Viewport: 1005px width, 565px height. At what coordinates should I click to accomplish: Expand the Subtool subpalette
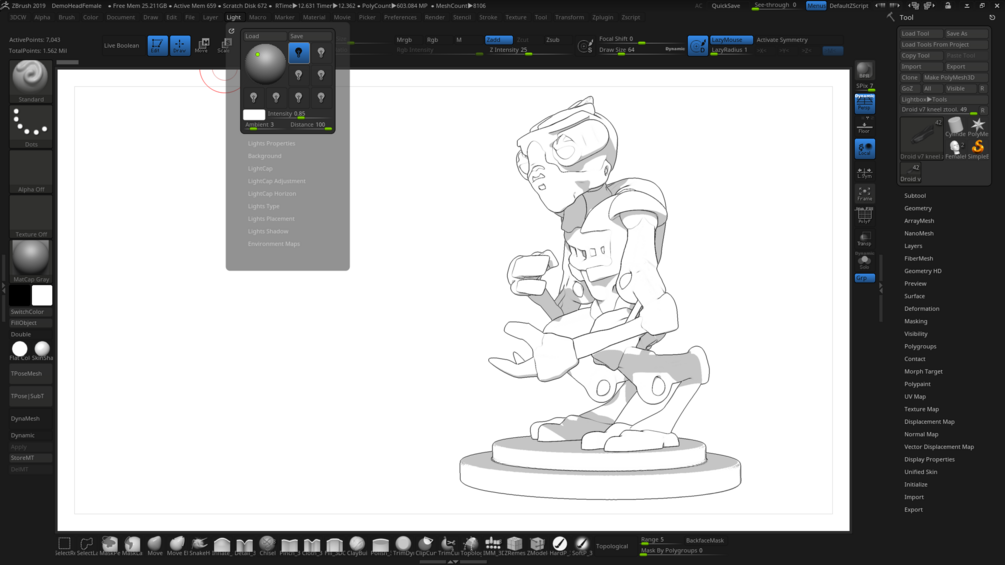[x=915, y=196]
